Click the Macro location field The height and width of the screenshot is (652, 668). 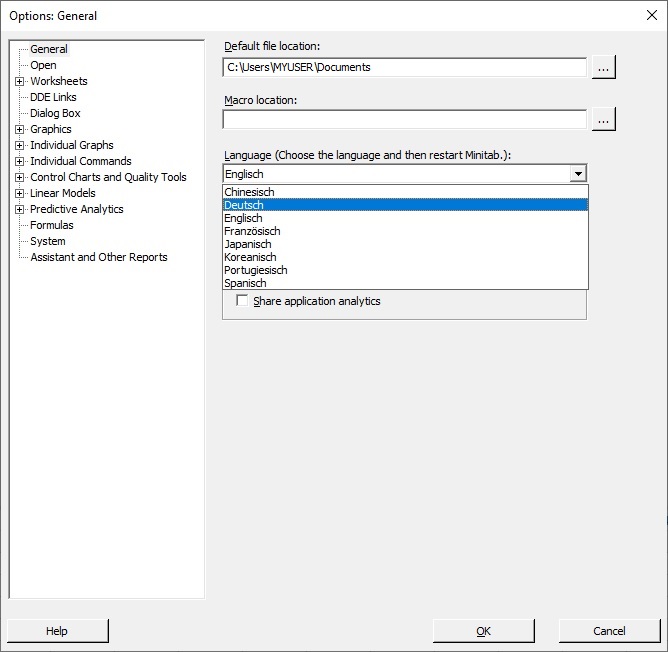[x=404, y=119]
